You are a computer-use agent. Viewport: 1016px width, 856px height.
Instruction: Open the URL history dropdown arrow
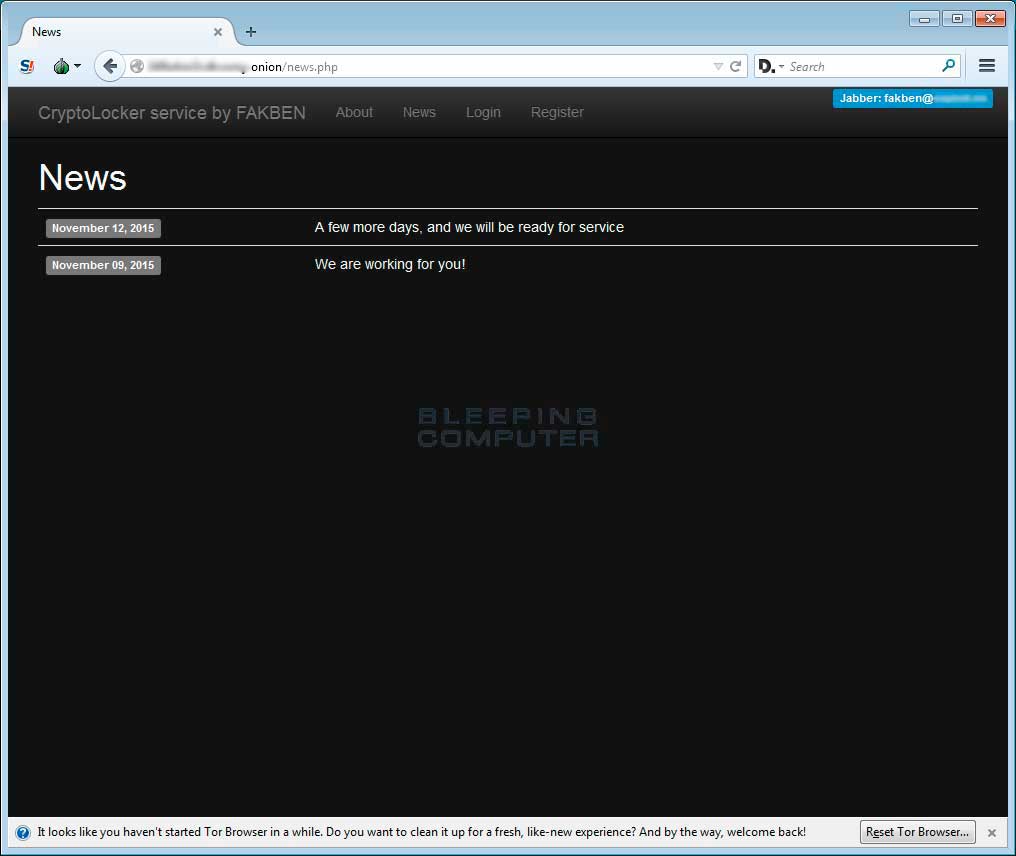click(x=718, y=67)
